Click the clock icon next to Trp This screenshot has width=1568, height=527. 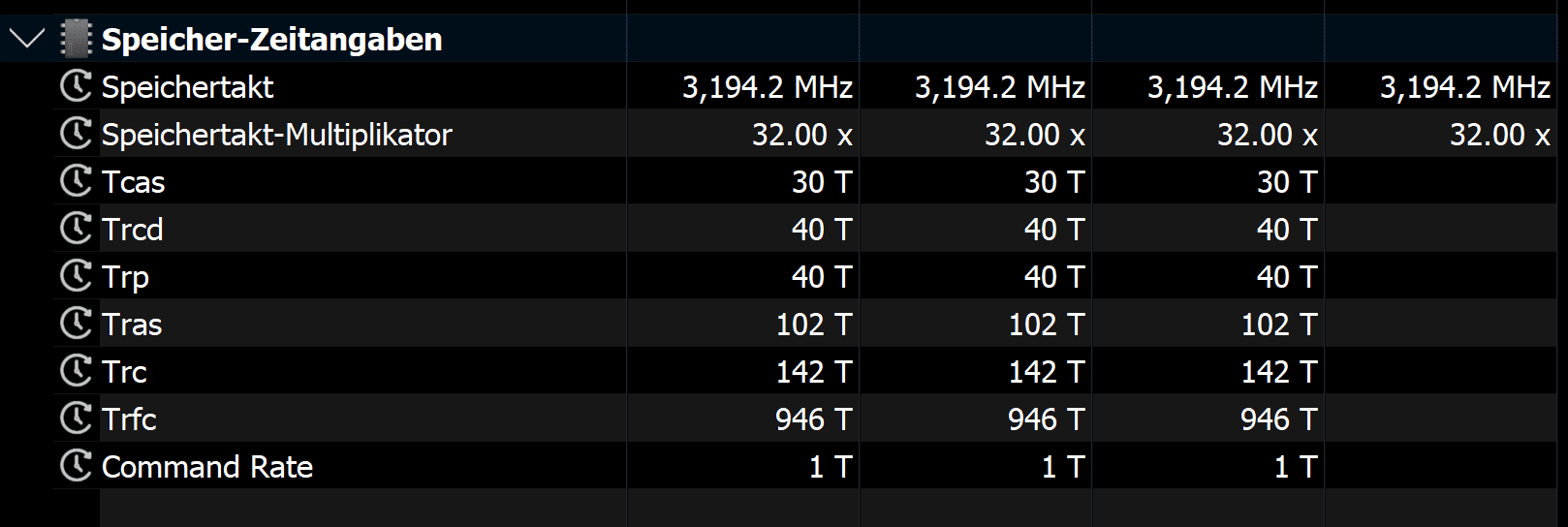(x=76, y=276)
